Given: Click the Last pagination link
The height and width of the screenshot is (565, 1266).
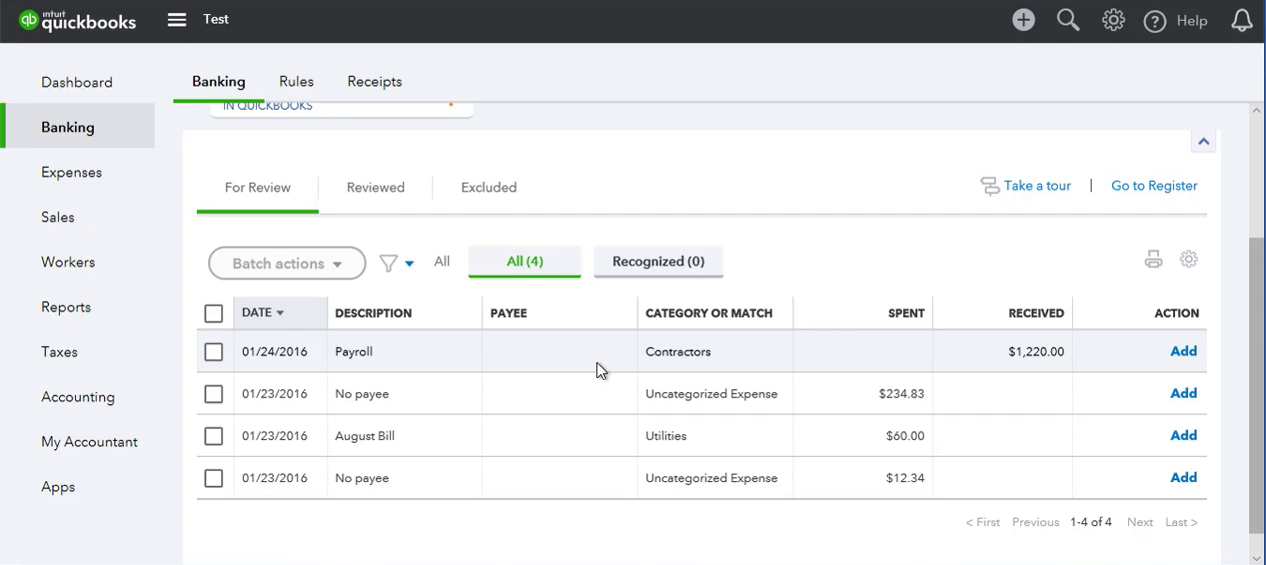Looking at the screenshot, I should point(1181,522).
